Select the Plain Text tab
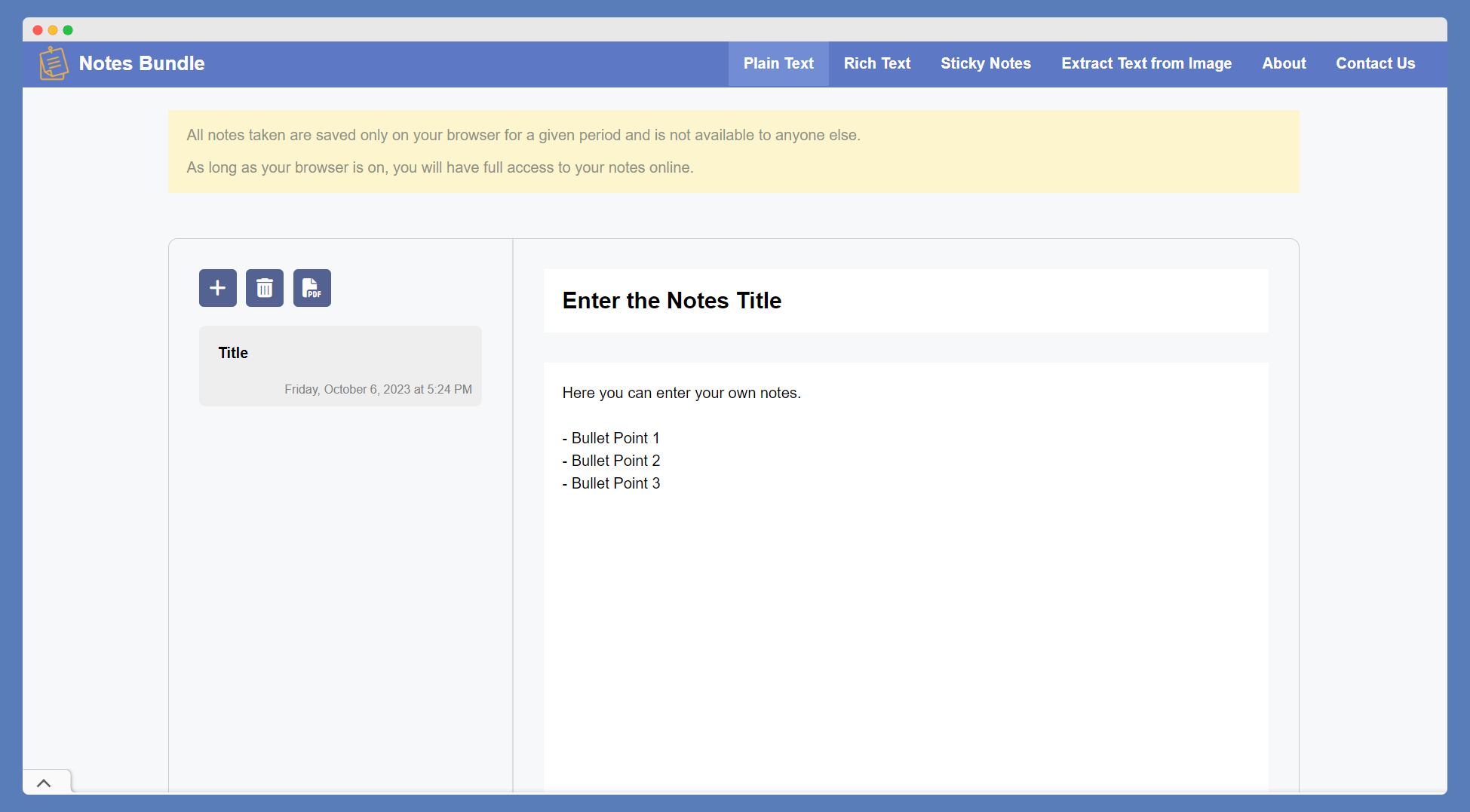This screenshot has width=1470, height=812. [778, 63]
